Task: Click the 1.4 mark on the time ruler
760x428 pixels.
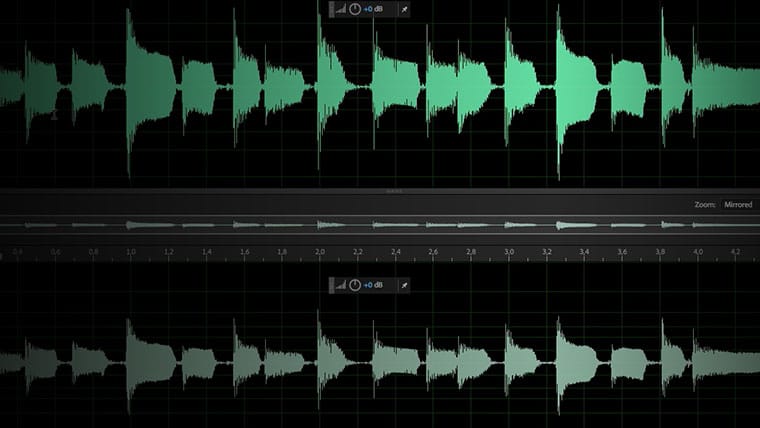Action: click(206, 252)
